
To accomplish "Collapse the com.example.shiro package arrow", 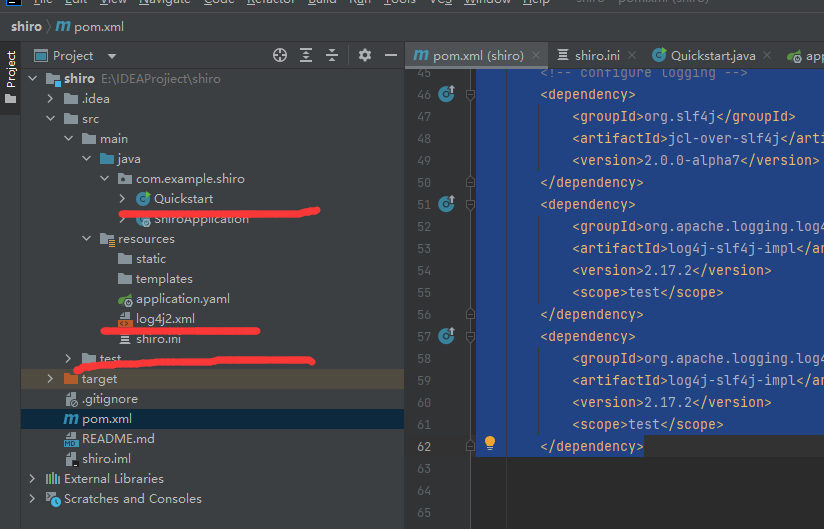I will [x=105, y=178].
